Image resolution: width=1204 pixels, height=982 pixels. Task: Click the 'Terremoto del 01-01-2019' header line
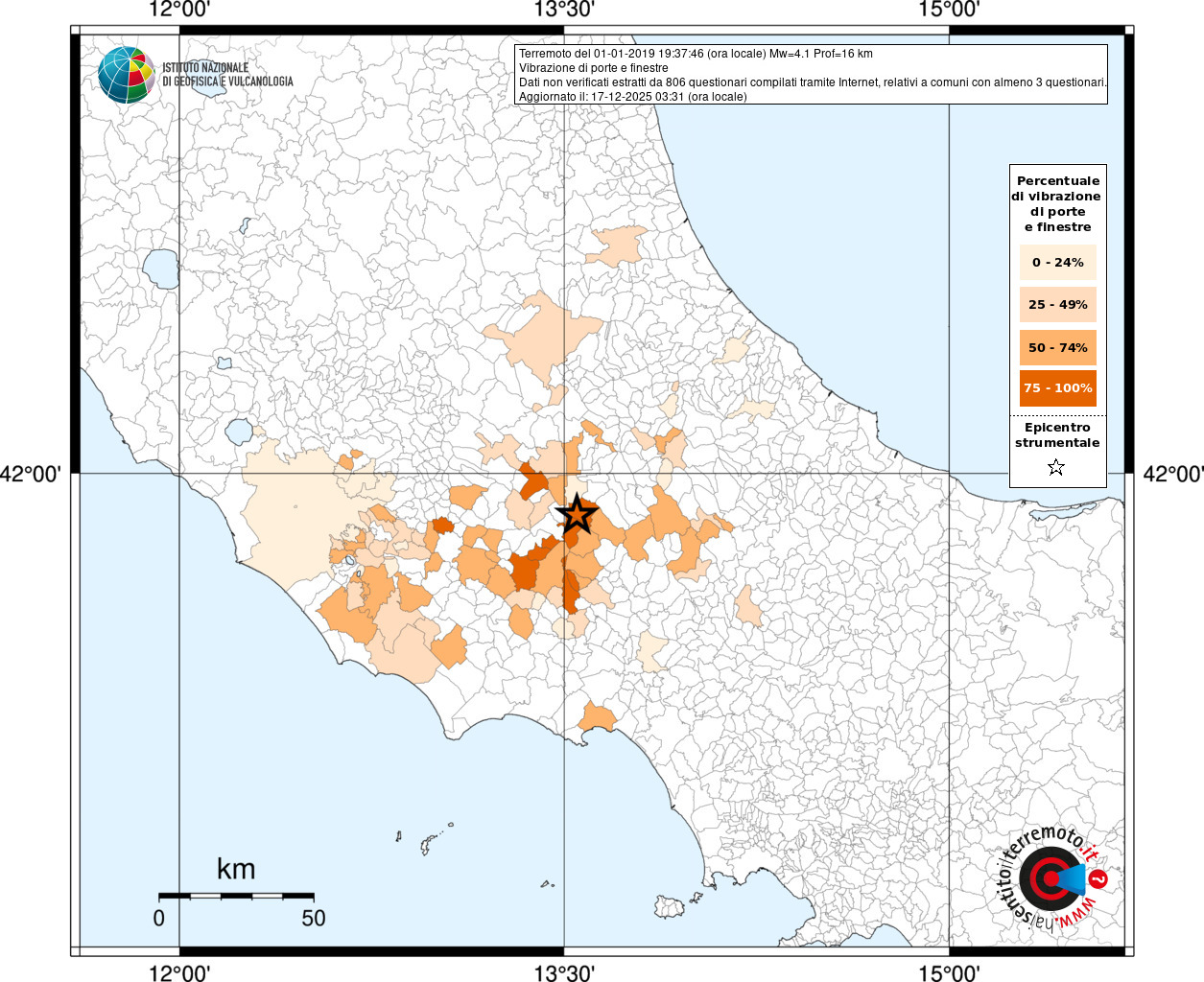[696, 54]
